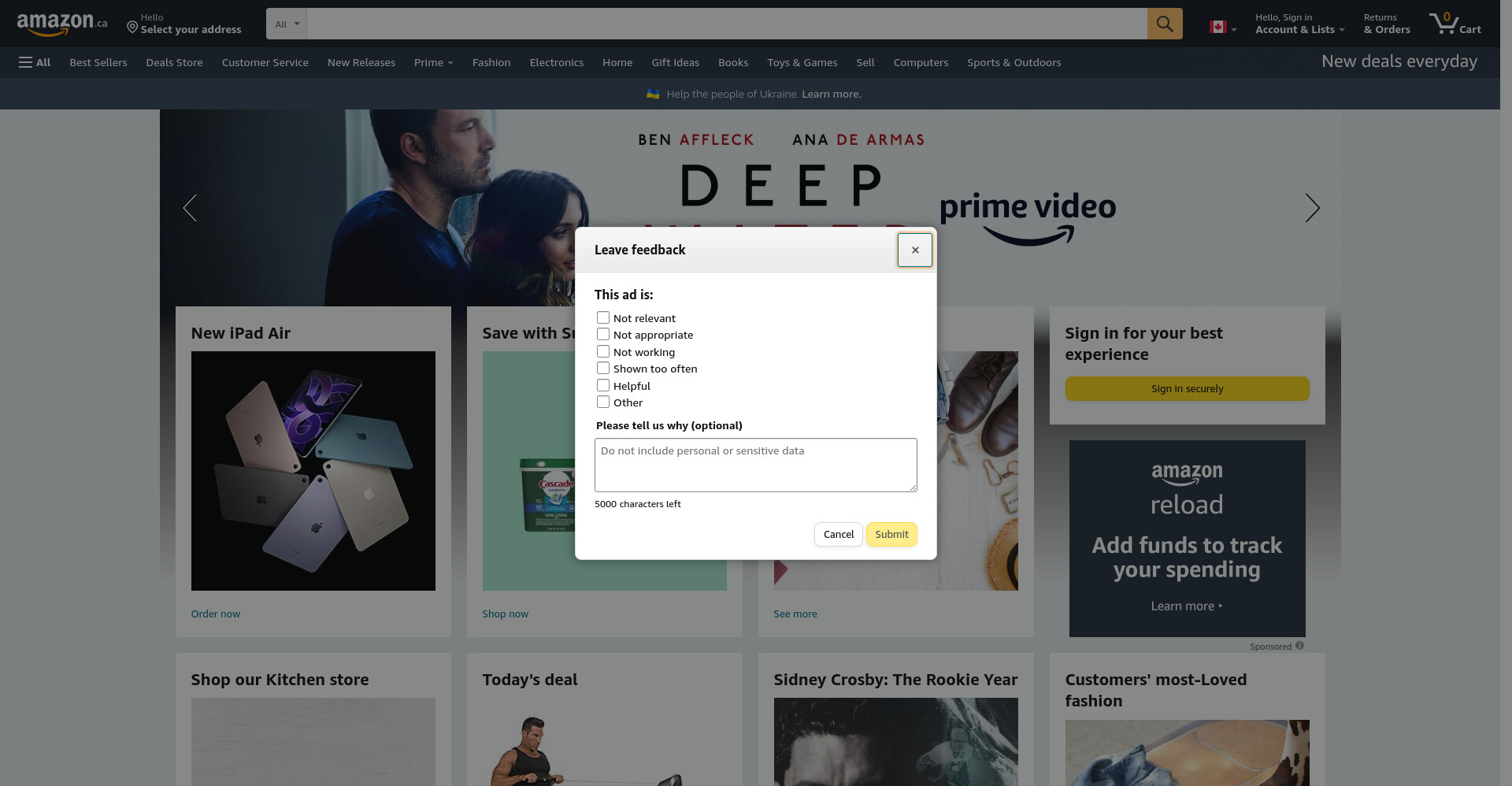
Task: Click the Today's deal exercise image
Action: pyautogui.click(x=604, y=743)
